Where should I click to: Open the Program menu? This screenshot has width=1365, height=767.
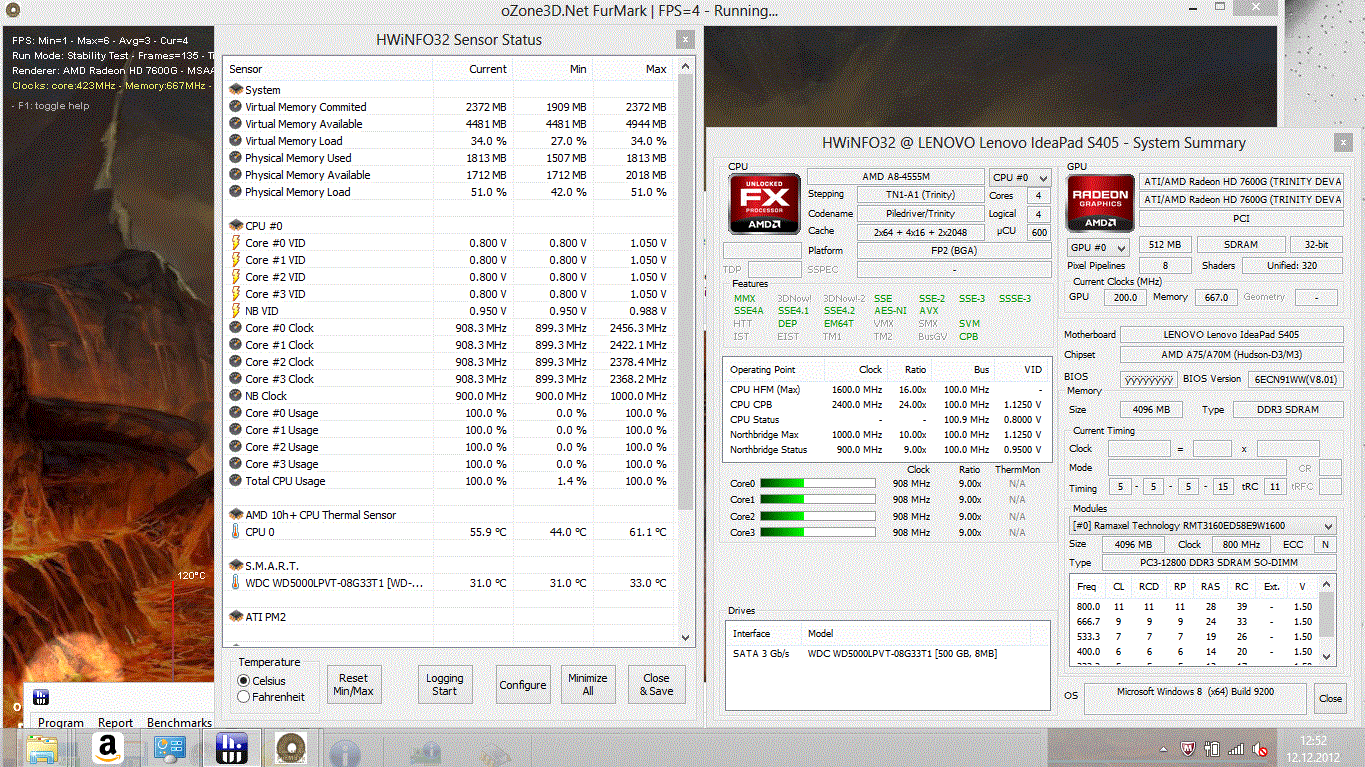coord(61,723)
